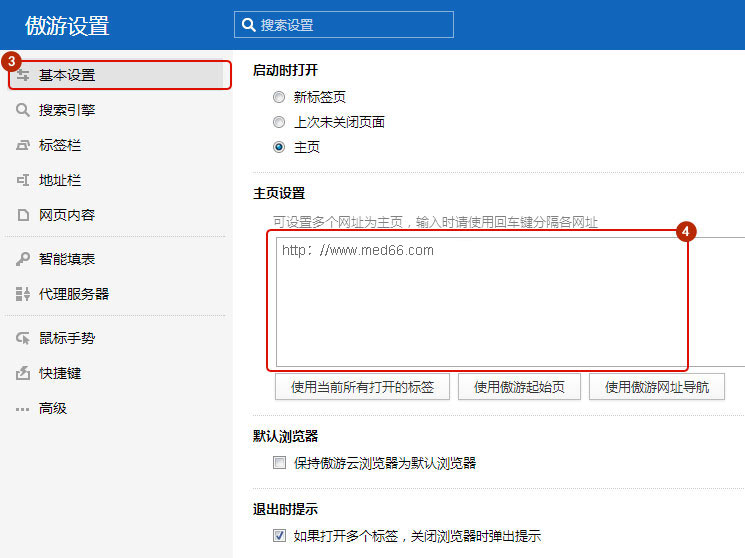Enable 保持傲游云浏览器为默认浏览器 checkbox
The height and width of the screenshot is (558, 745).
pos(280,463)
